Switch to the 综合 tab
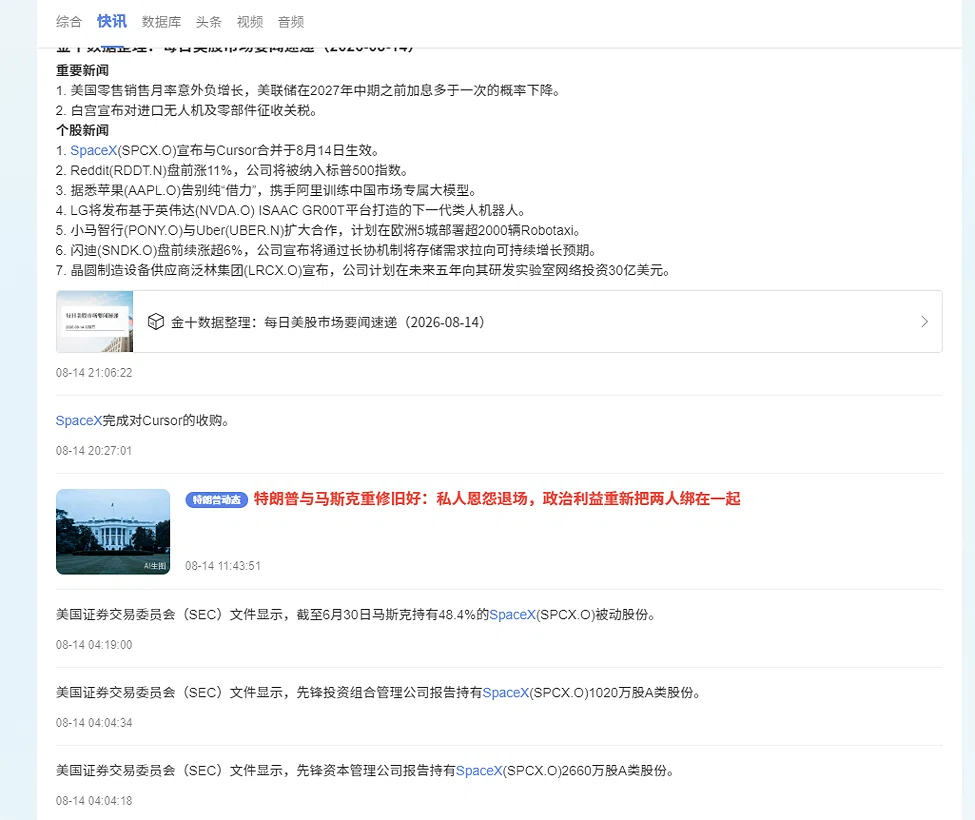Image resolution: width=975 pixels, height=820 pixels. 68,22
